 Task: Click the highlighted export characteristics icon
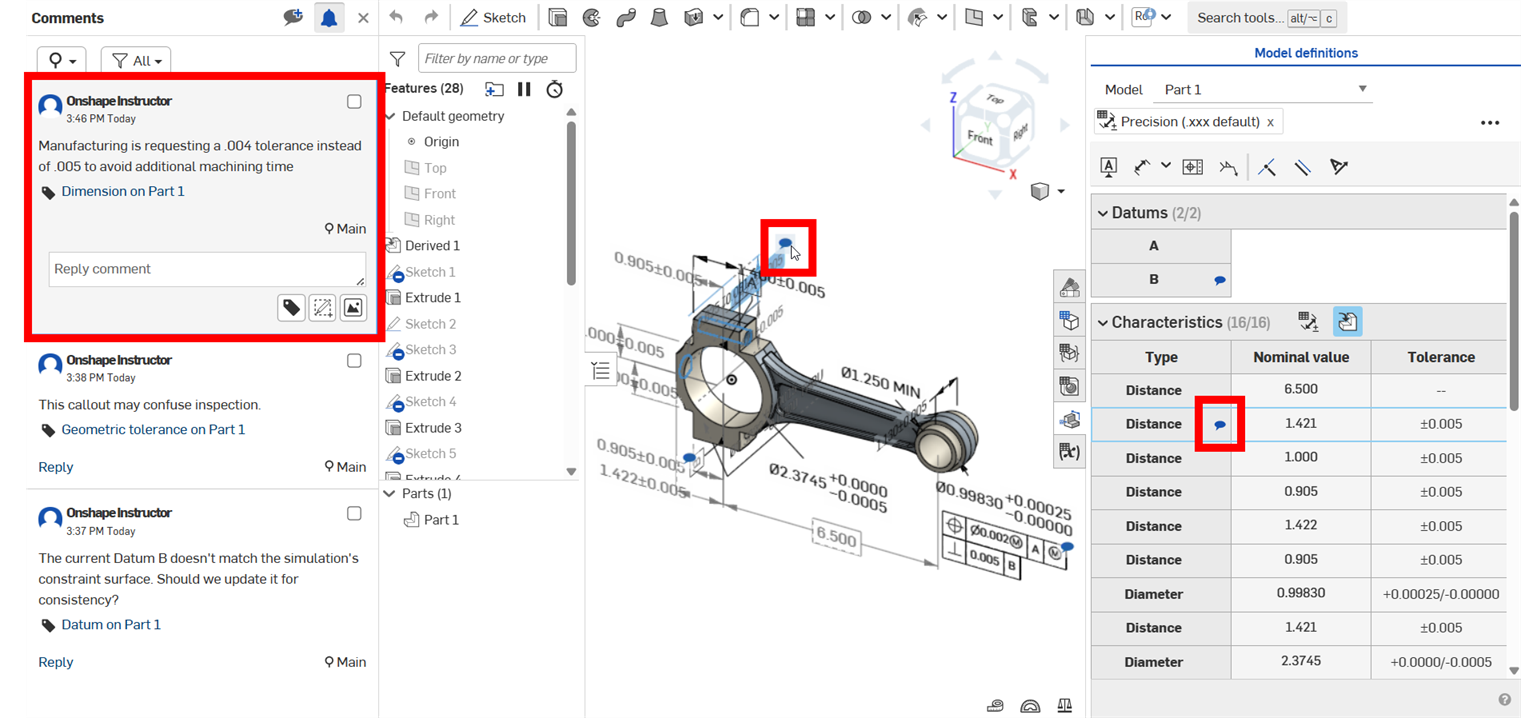1346,321
